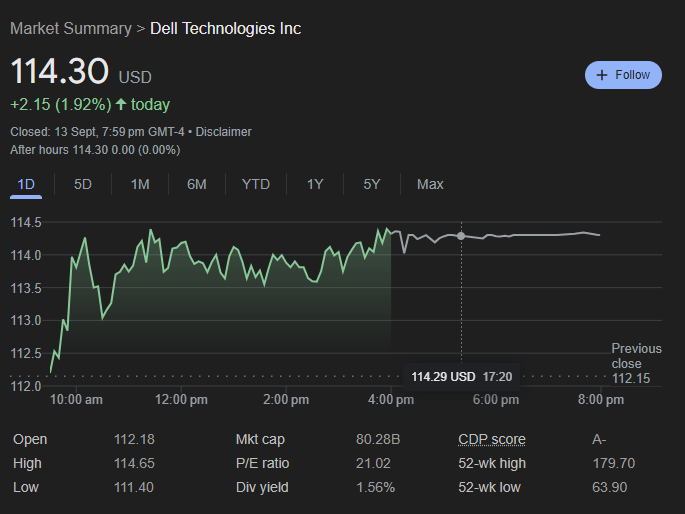Click the Mkt cap value 80.28B

(378, 439)
